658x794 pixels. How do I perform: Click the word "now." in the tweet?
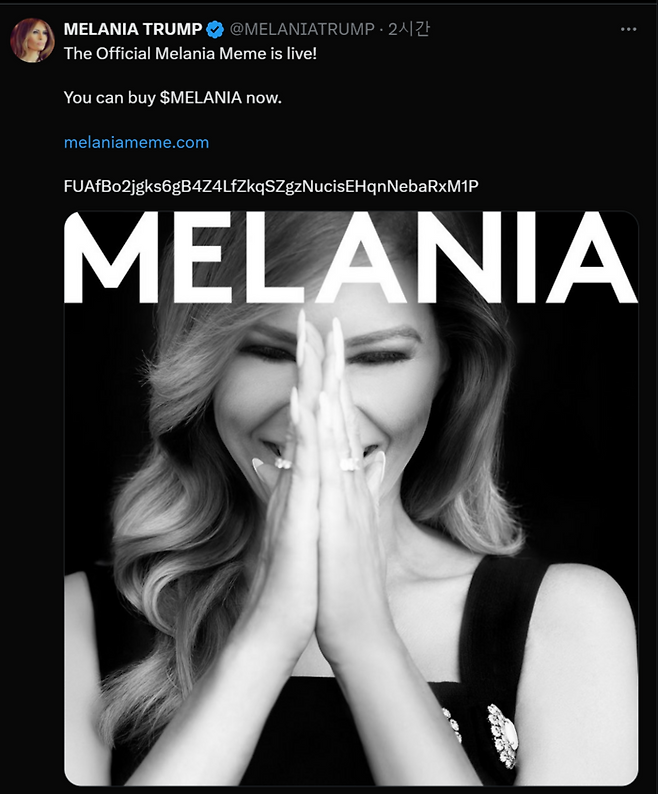click(263, 97)
